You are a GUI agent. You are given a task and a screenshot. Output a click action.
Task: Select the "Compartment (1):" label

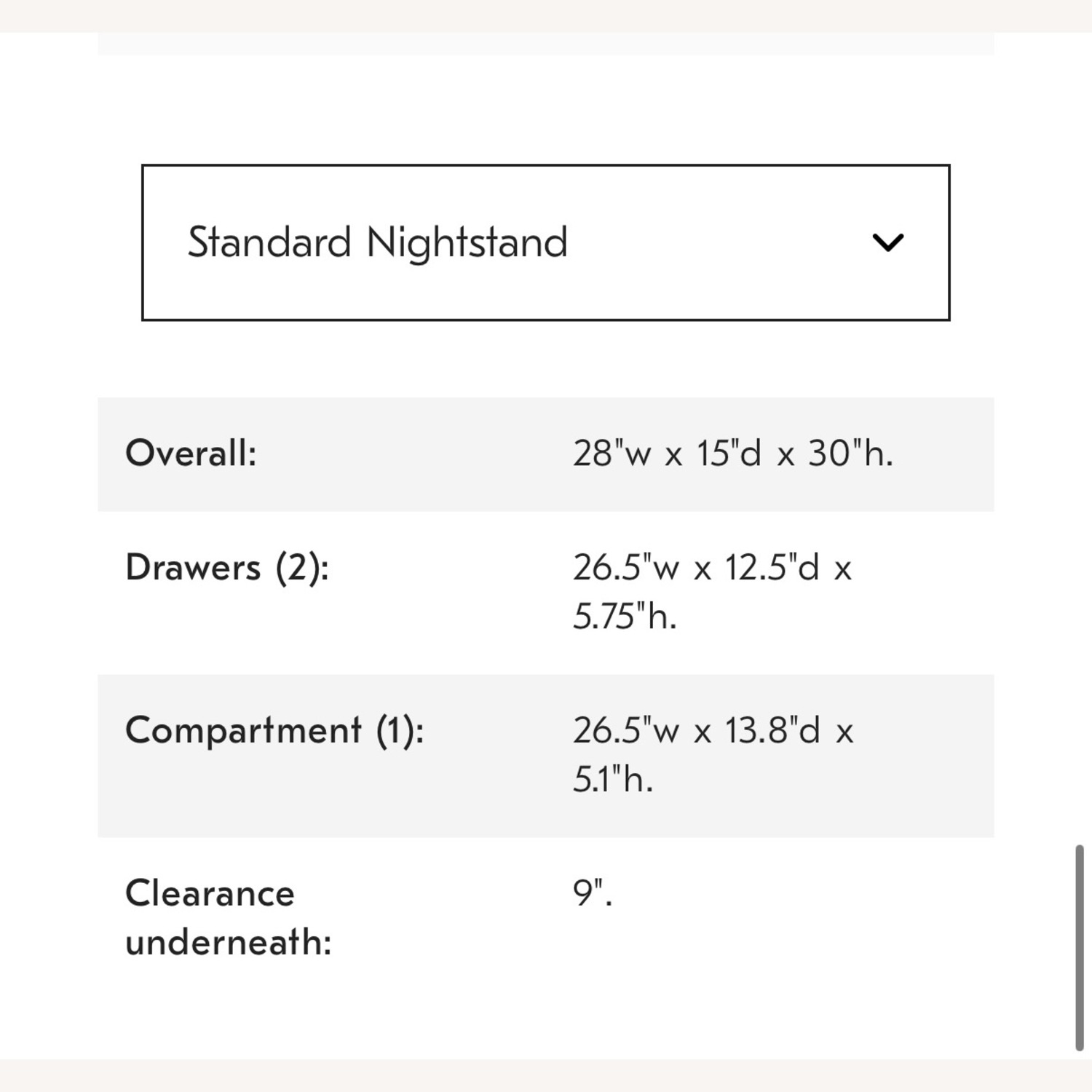click(x=274, y=730)
